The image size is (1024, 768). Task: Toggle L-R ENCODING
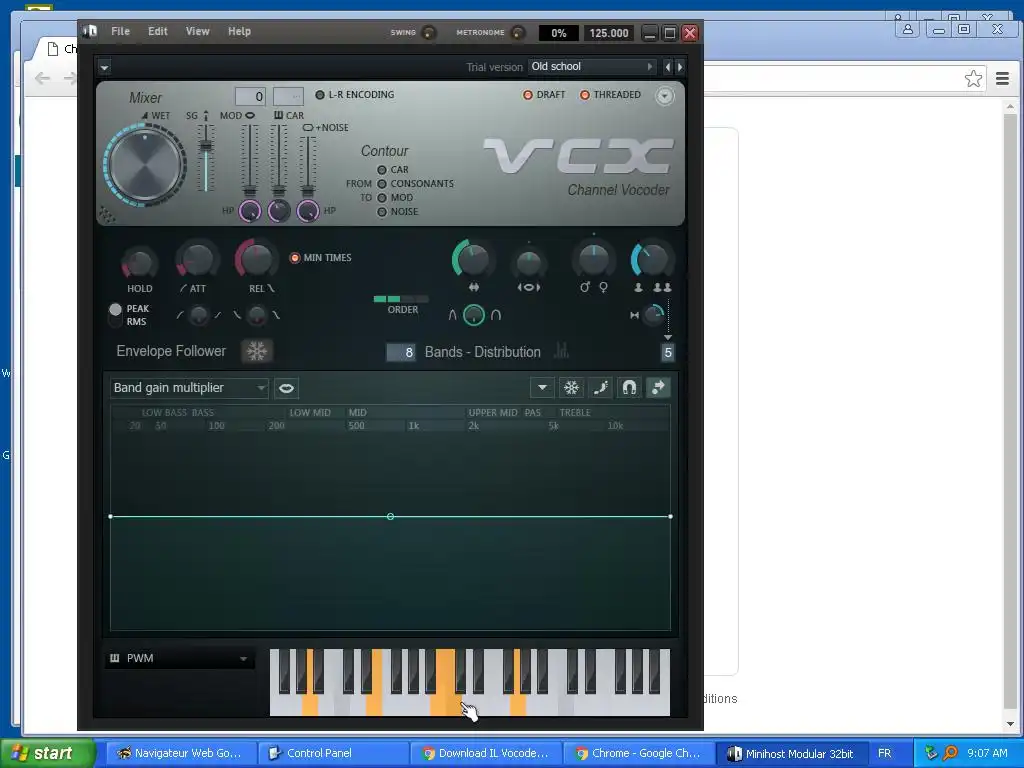point(320,95)
